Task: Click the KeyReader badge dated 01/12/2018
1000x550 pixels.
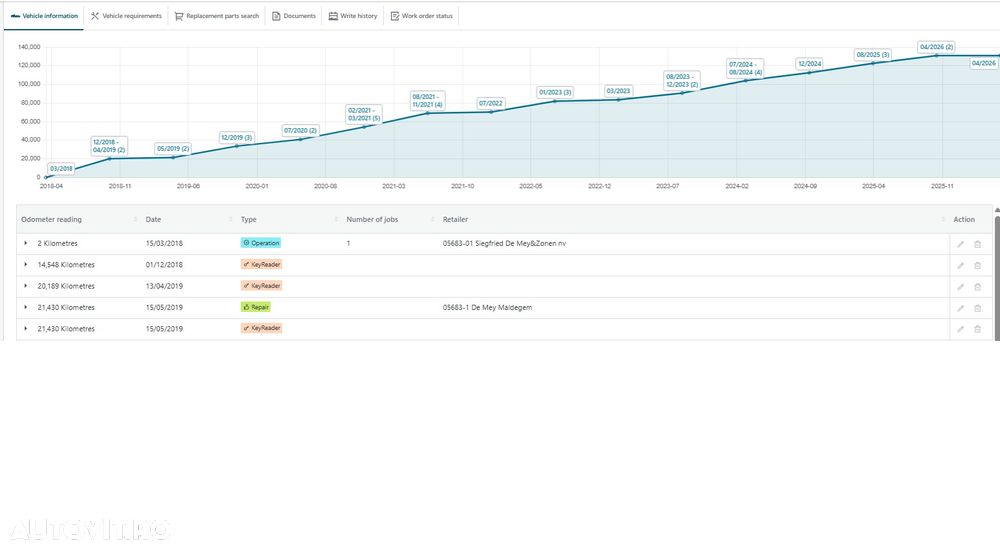Action: click(261, 264)
